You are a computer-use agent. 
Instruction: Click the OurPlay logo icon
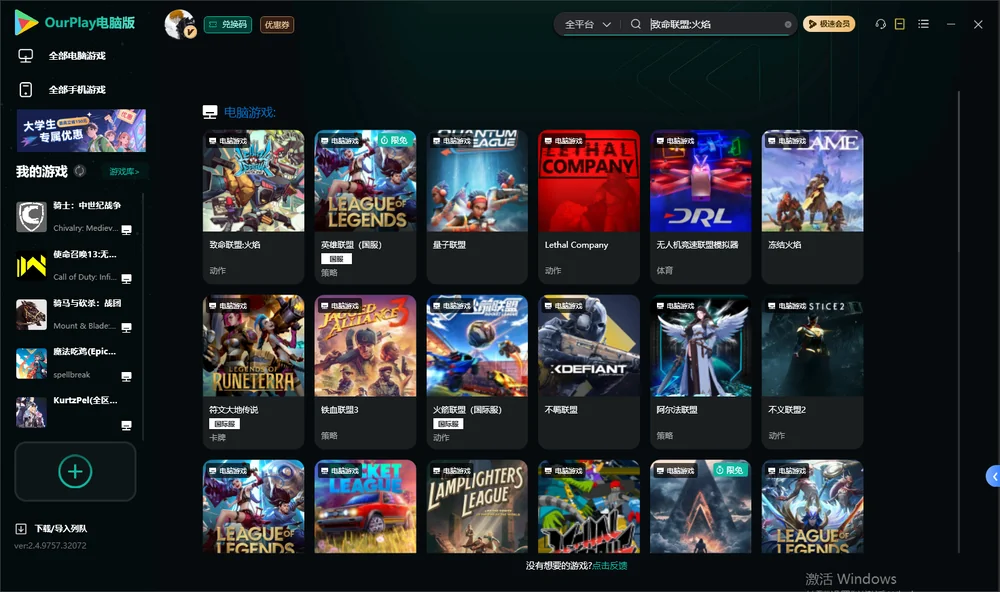26,23
